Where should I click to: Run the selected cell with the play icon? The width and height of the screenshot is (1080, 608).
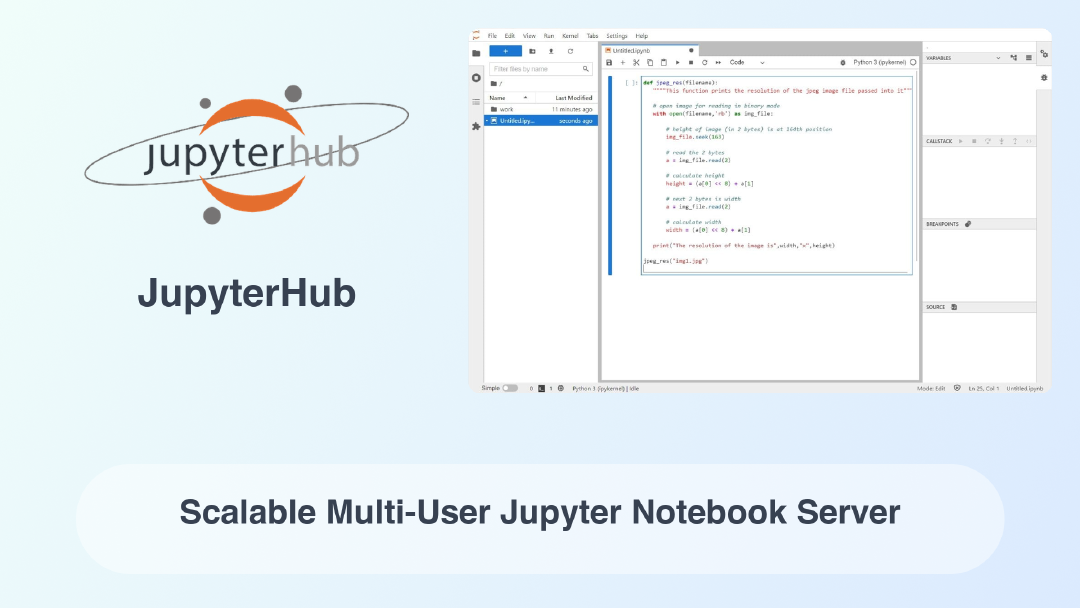(x=677, y=62)
